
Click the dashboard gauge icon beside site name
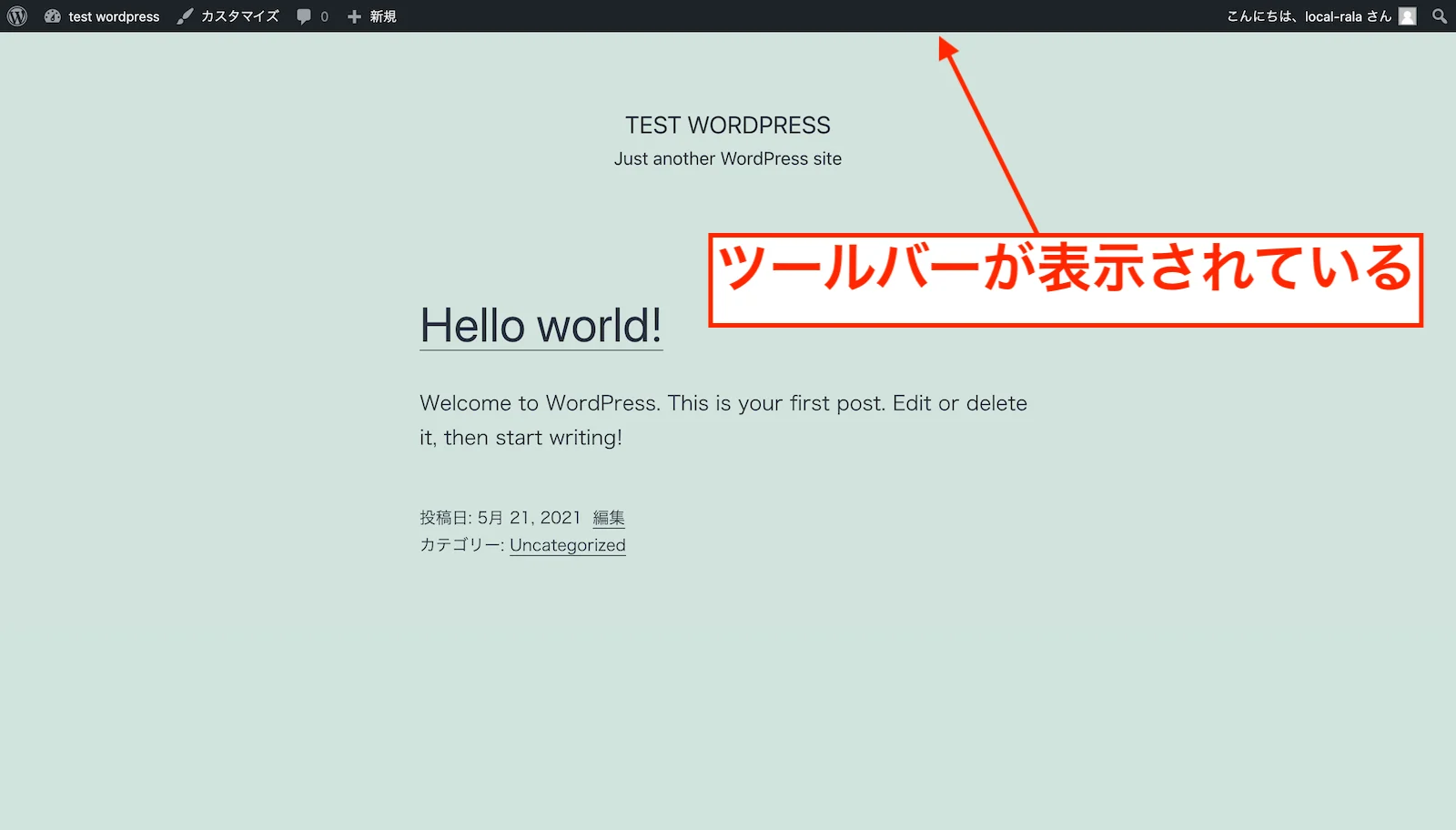[53, 16]
